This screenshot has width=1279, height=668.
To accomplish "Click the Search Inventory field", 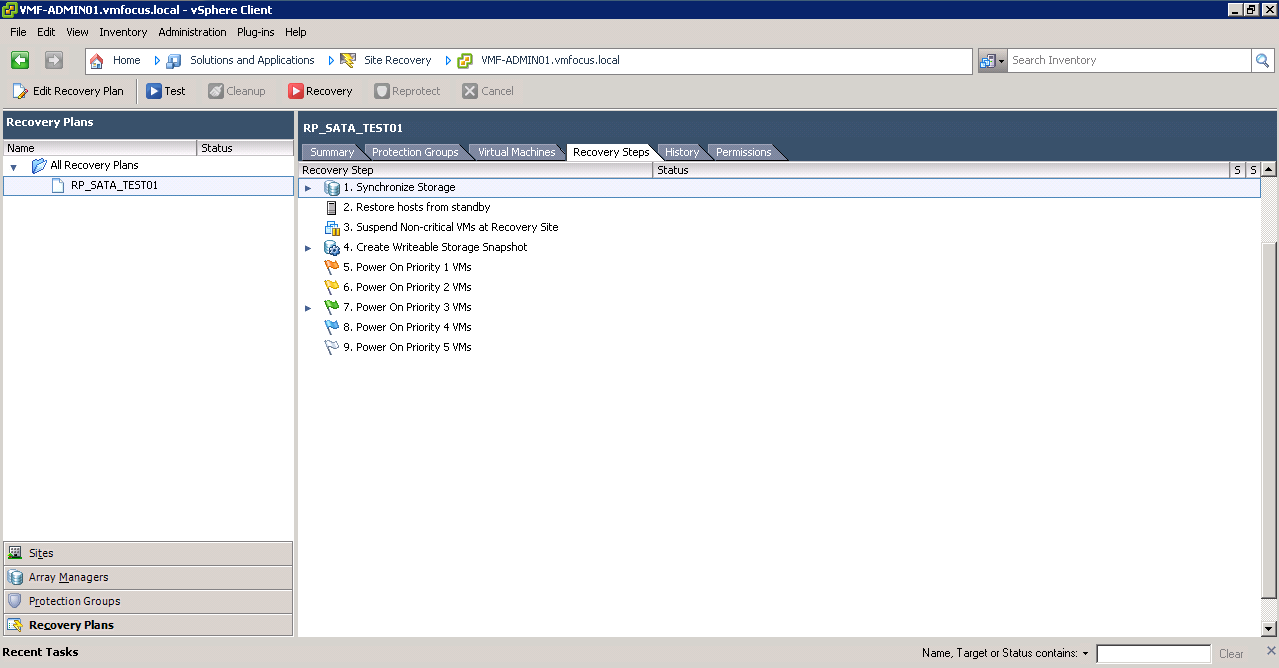I will [1128, 61].
